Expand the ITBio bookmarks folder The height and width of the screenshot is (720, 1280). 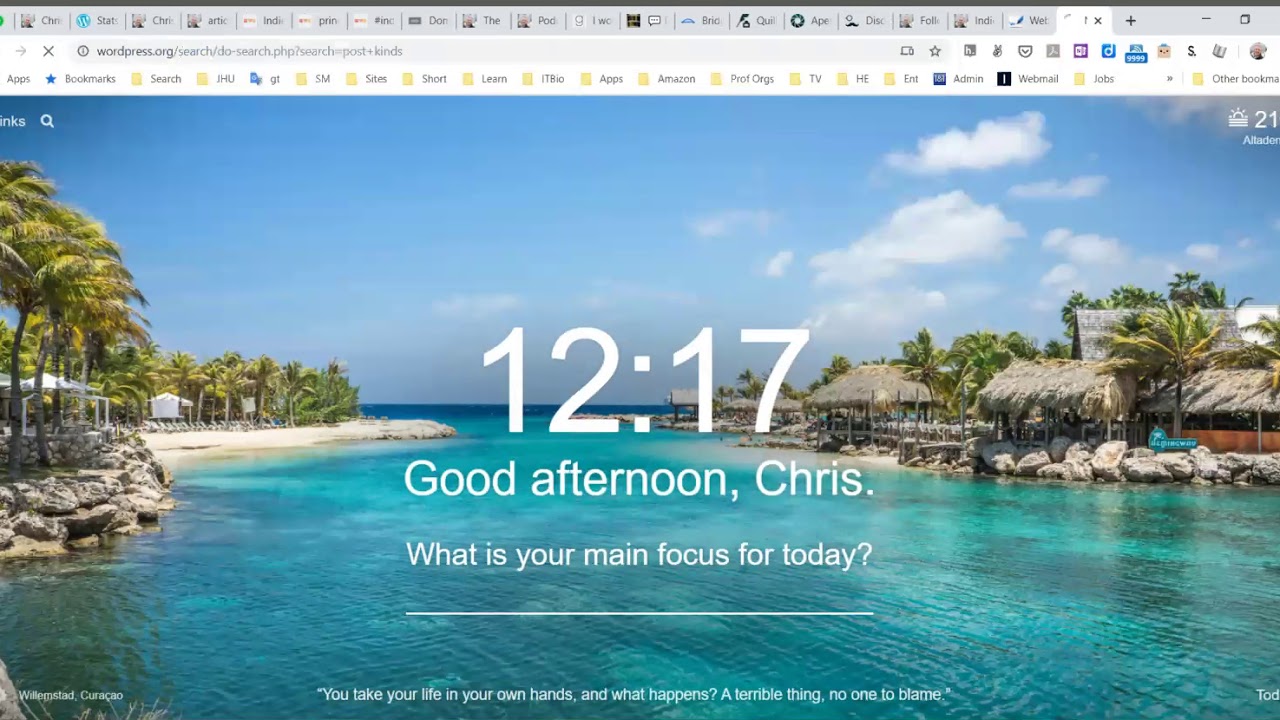point(543,79)
